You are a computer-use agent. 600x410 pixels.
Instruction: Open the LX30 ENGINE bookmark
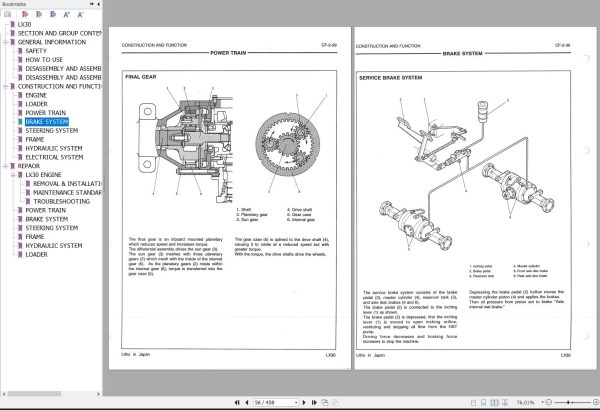(43, 175)
